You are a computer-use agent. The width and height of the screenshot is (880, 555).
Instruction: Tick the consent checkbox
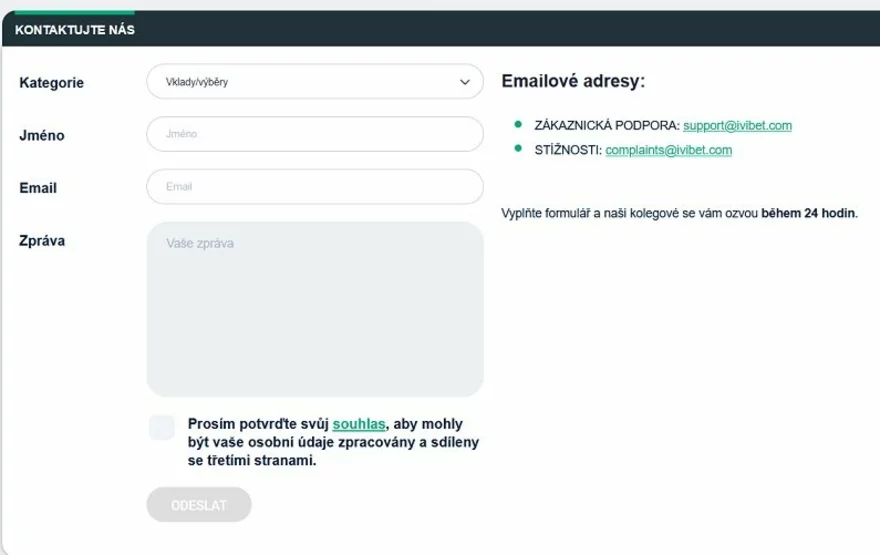[x=161, y=428]
